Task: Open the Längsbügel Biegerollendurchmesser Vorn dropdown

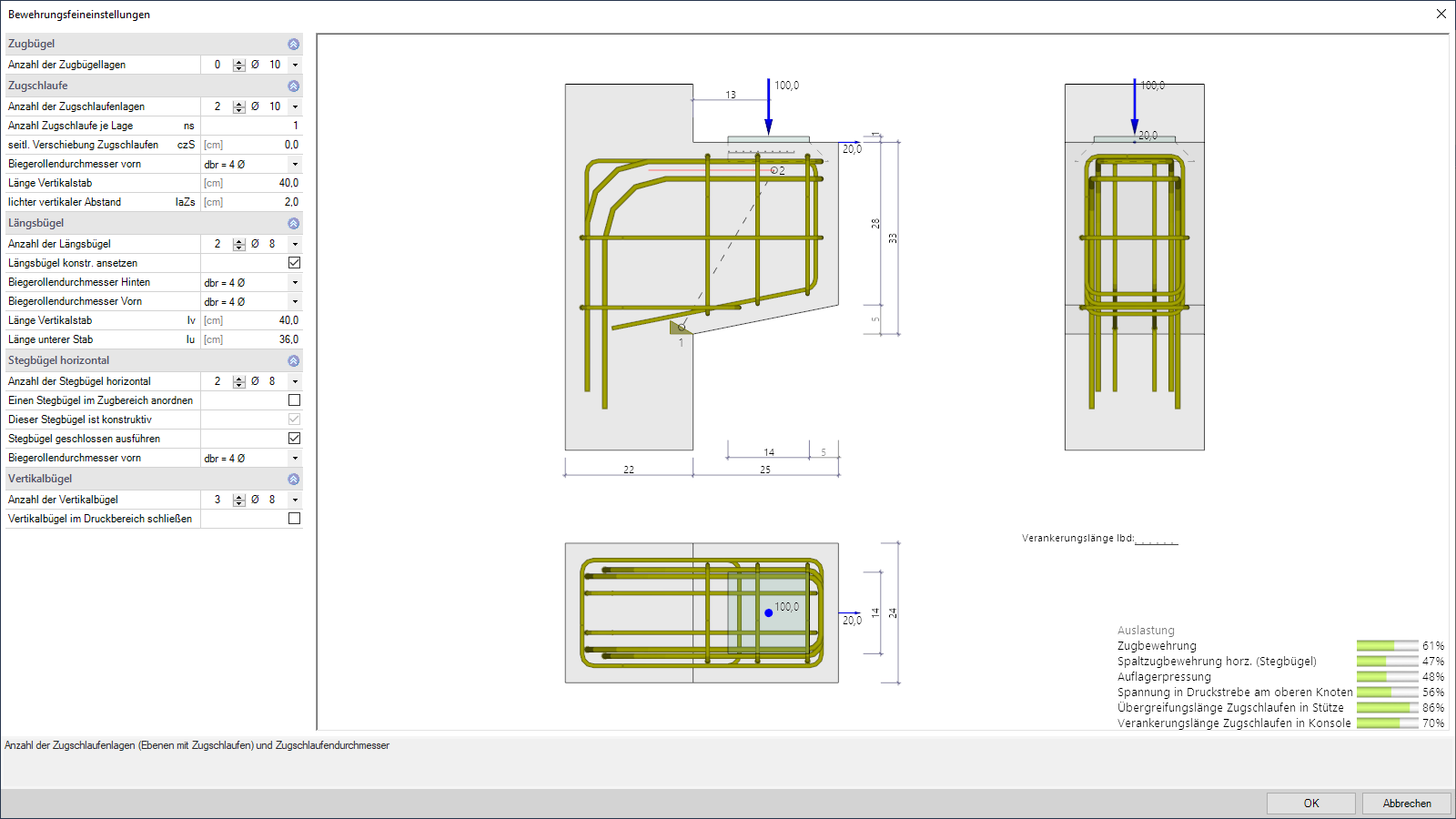Action: click(295, 302)
